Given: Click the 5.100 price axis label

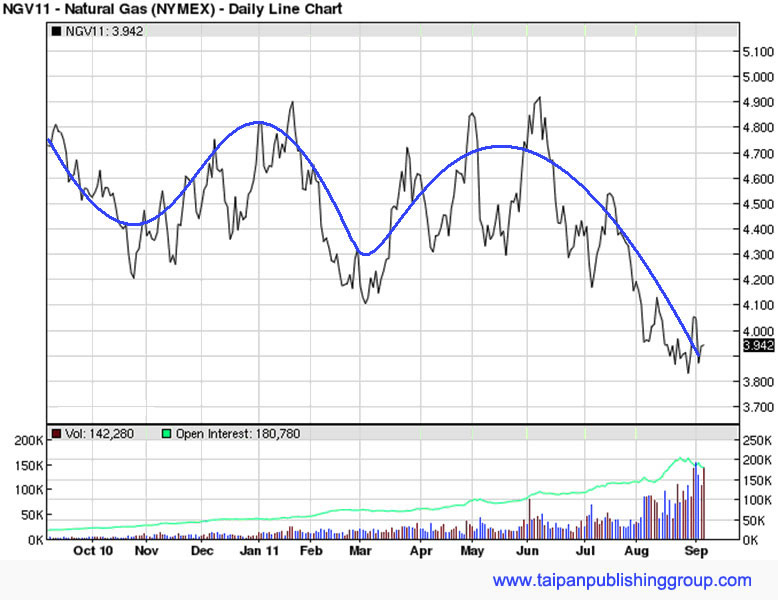Looking at the screenshot, I should pyautogui.click(x=758, y=52).
